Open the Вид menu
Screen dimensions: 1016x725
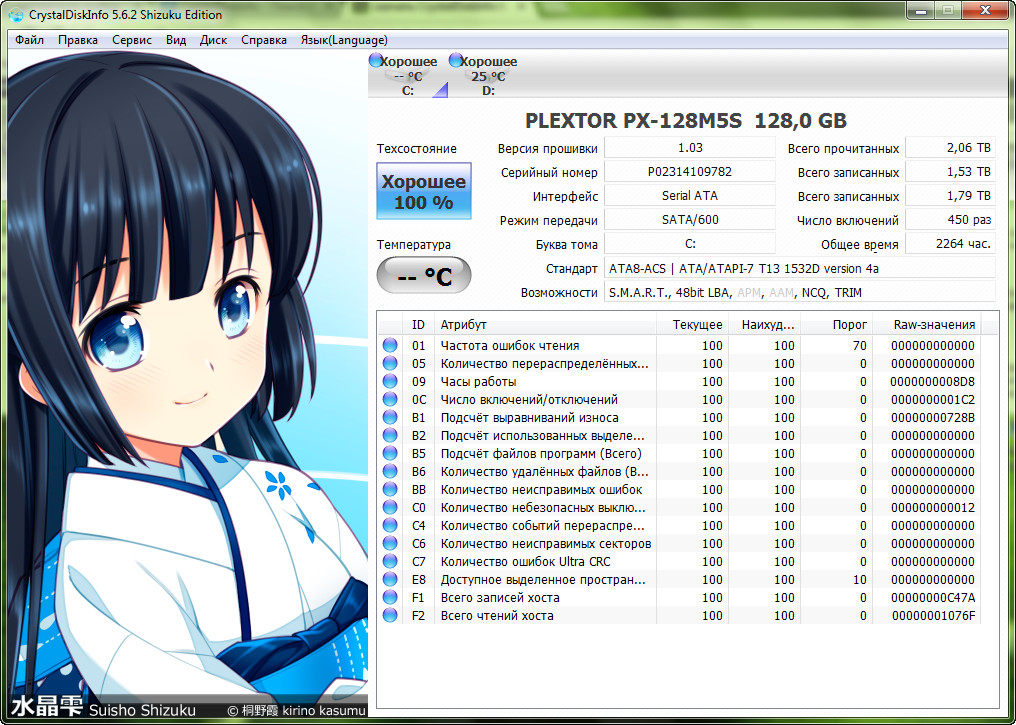[x=176, y=40]
